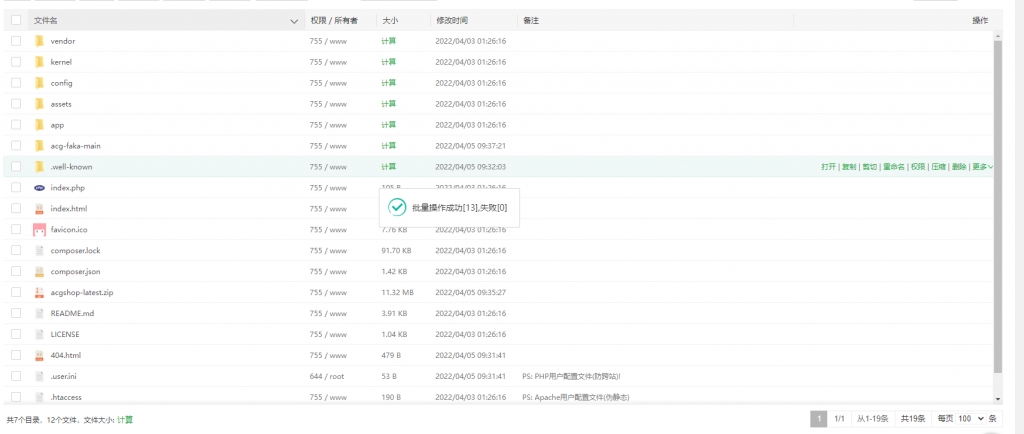
Task: Click 删除 for the .well-known row
Action: (x=959, y=167)
